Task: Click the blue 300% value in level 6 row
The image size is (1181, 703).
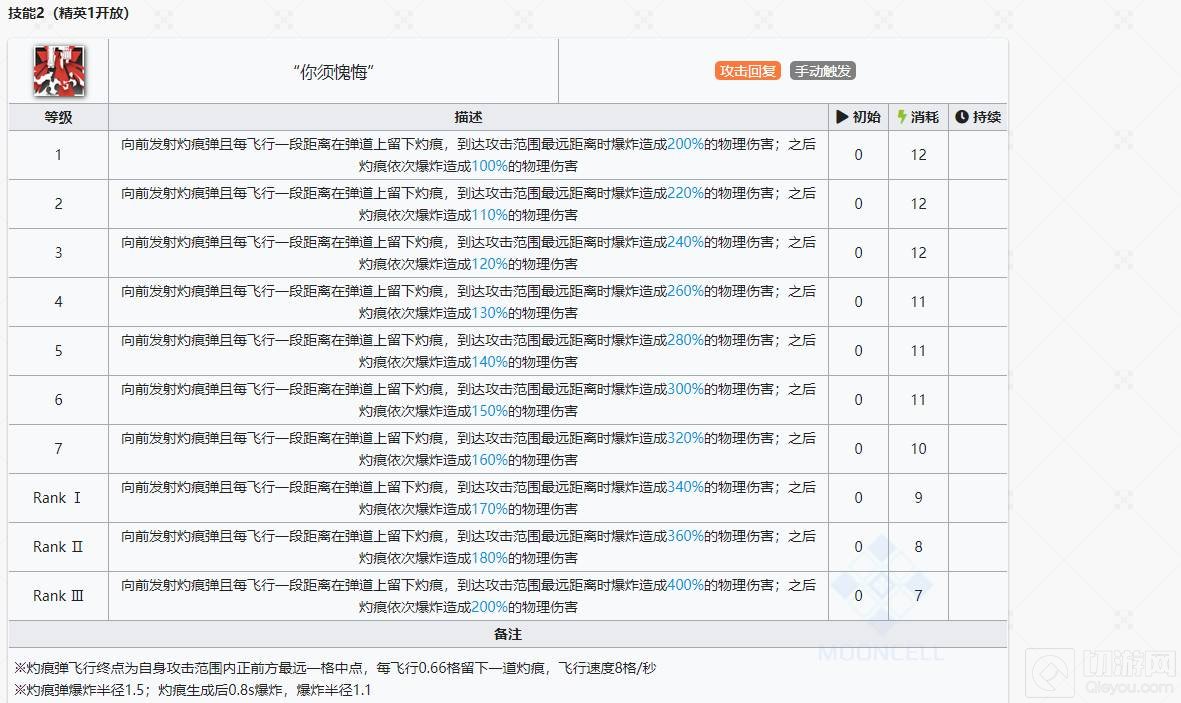Action: tap(685, 389)
